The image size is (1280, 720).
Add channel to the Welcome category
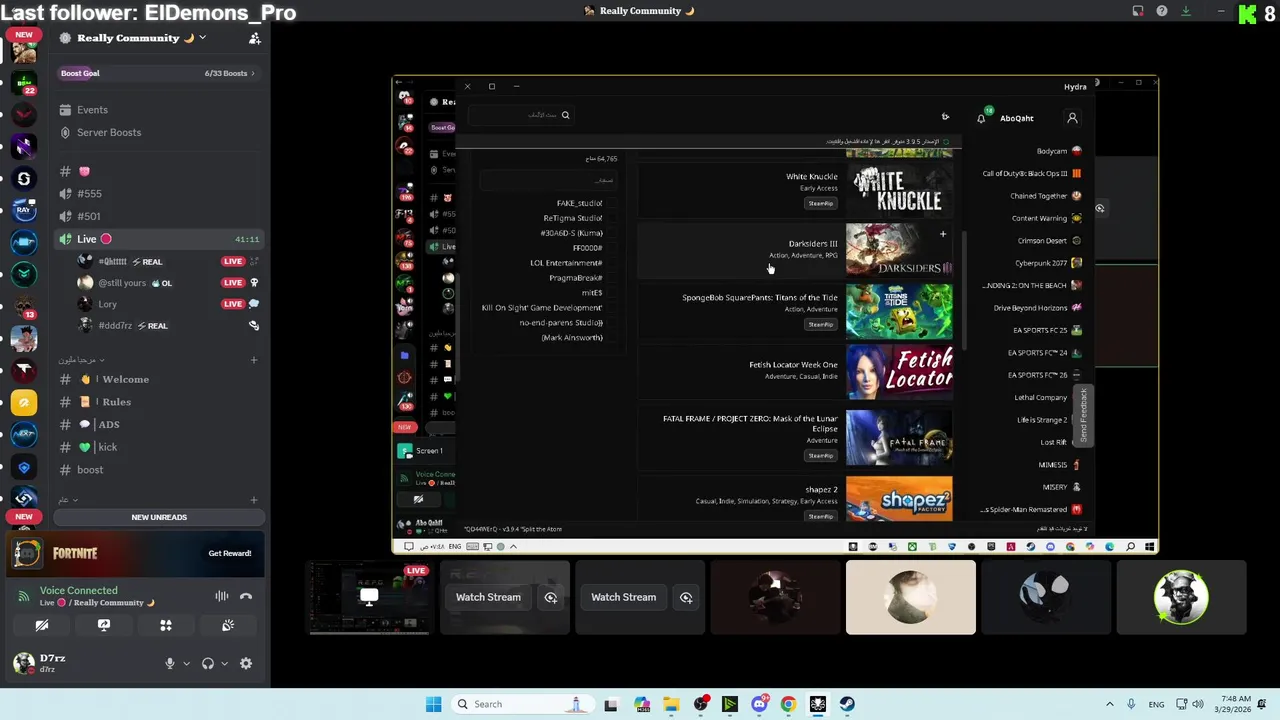pos(254,360)
